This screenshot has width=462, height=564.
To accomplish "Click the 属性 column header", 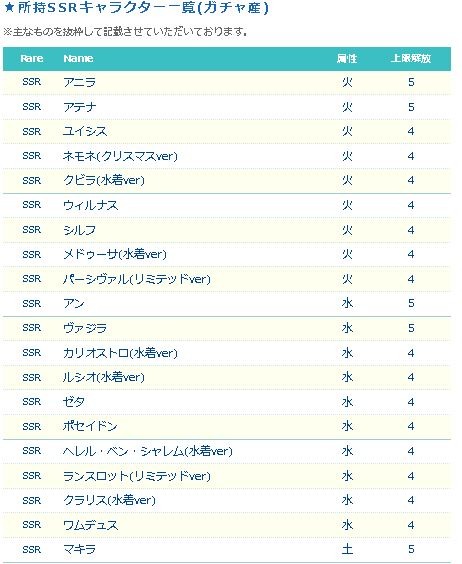I will coord(347,58).
